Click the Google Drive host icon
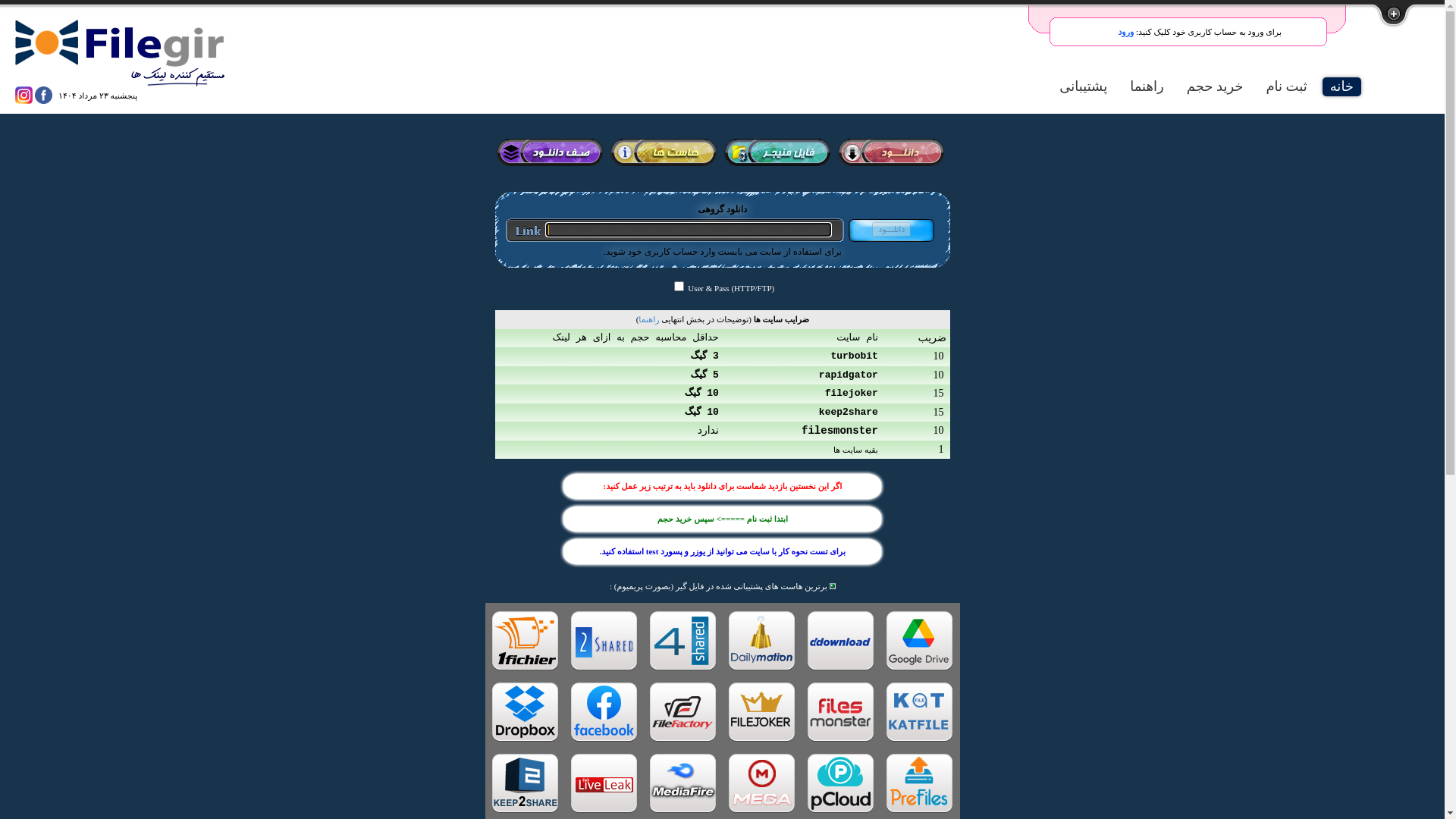1456x819 pixels. tap(919, 641)
